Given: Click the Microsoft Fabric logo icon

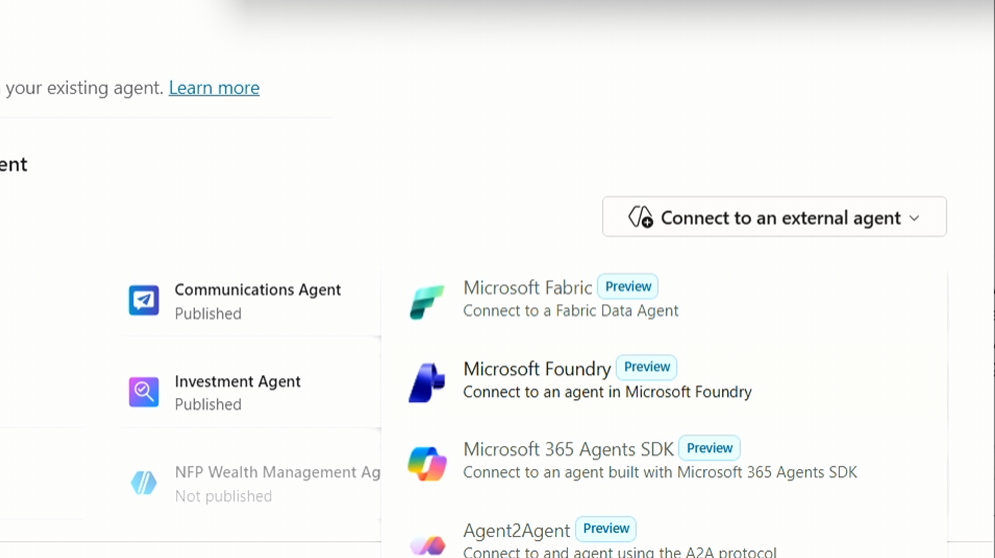Looking at the screenshot, I should 427,302.
